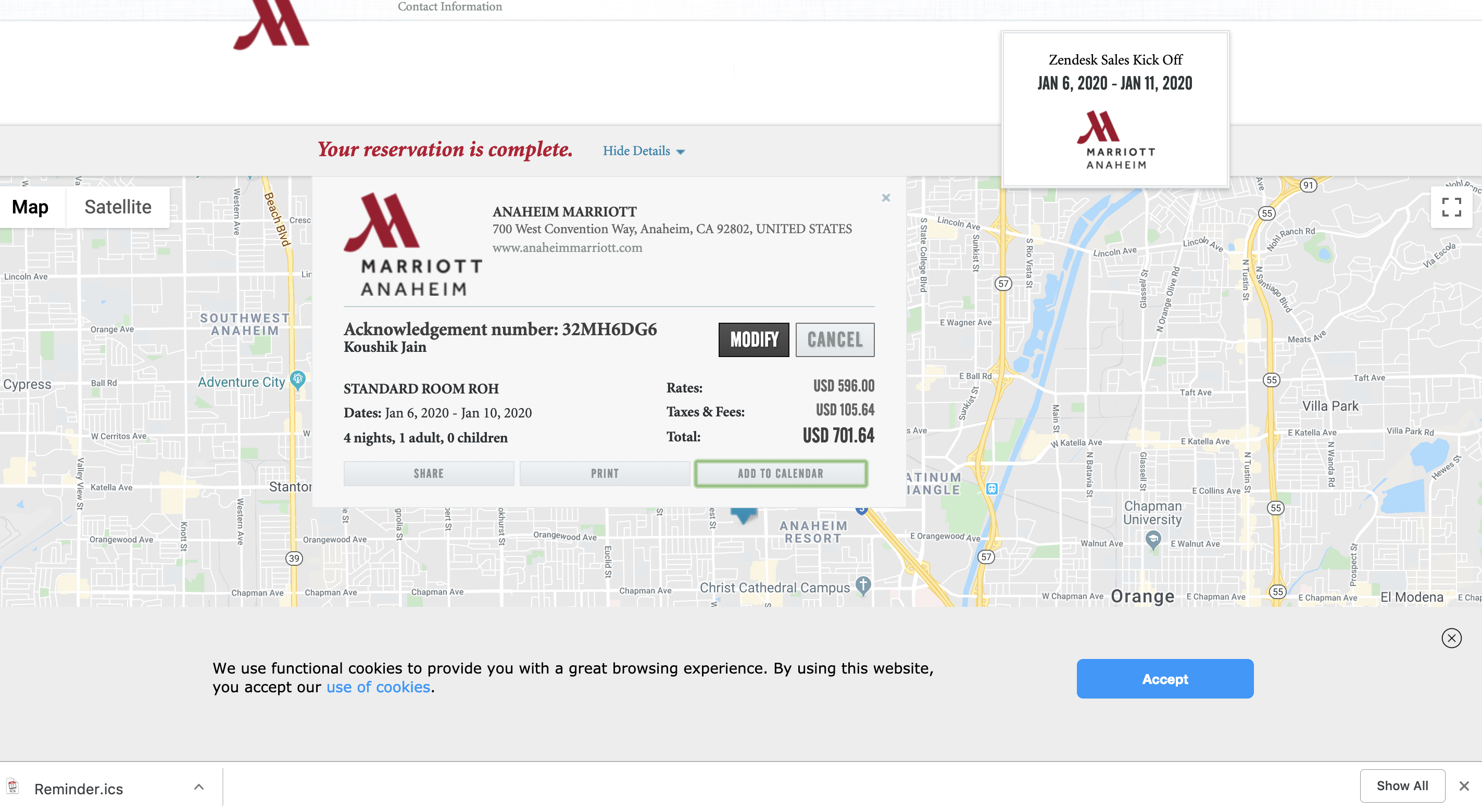This screenshot has height=812, width=1482.
Task: Click the blue transit station icon
Action: 991,489
